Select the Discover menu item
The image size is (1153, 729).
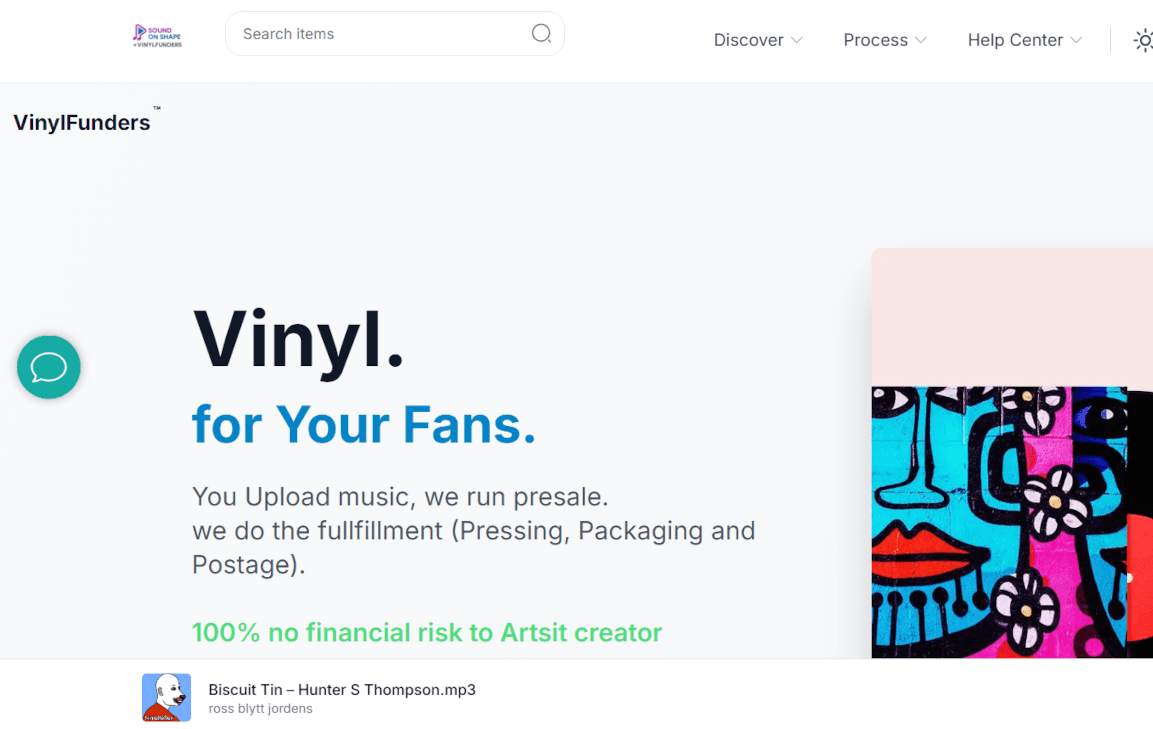(x=748, y=40)
